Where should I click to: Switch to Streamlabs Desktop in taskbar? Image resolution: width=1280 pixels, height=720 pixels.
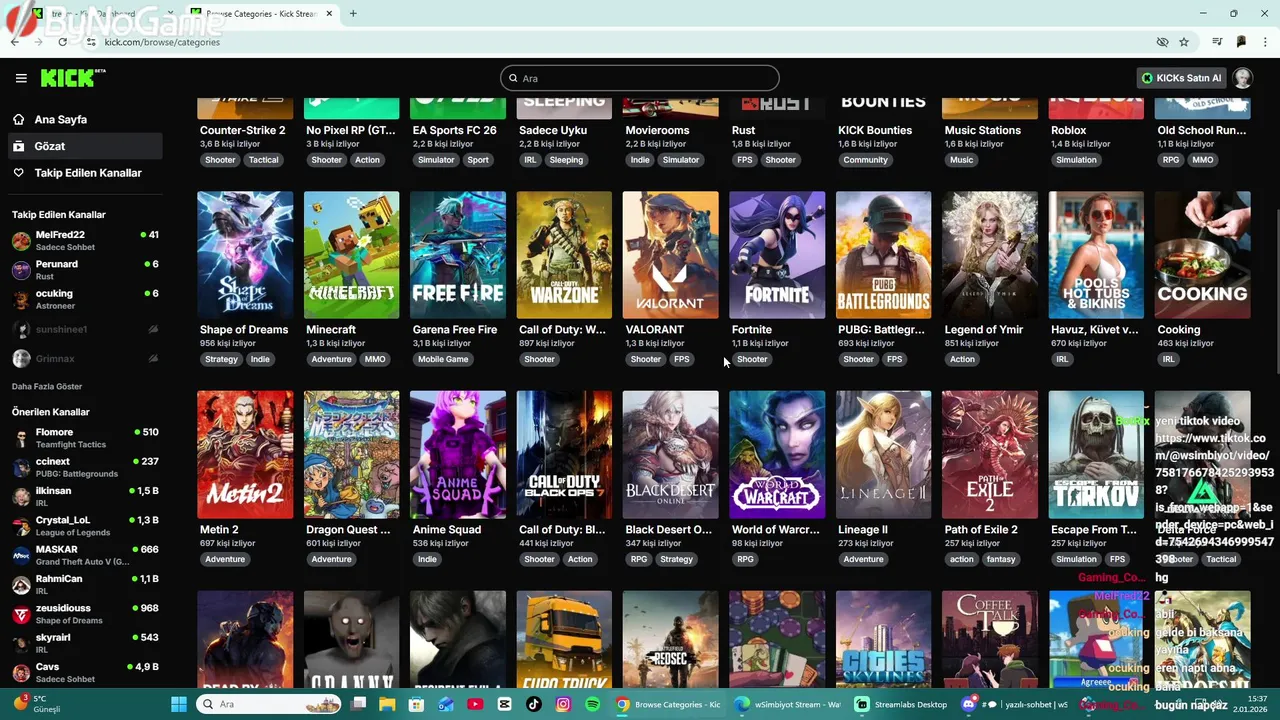[900, 704]
